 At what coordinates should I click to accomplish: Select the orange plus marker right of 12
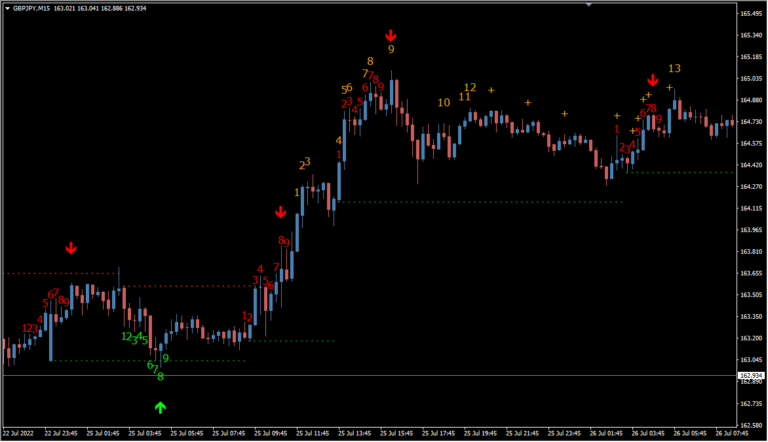pyautogui.click(x=491, y=90)
